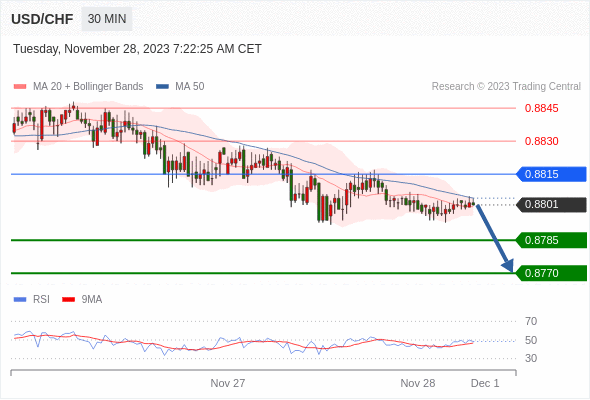The image size is (590, 400).
Task: Click the Nov 28 date axis label
Action: [x=418, y=383]
